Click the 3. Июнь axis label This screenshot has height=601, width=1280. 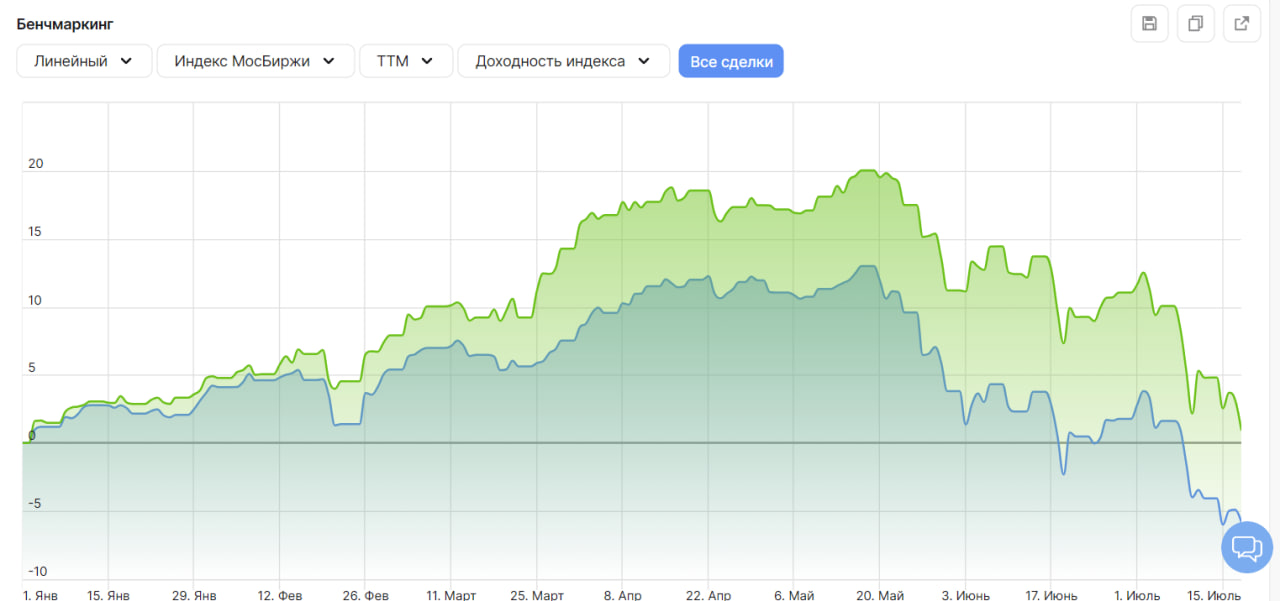[x=966, y=595]
